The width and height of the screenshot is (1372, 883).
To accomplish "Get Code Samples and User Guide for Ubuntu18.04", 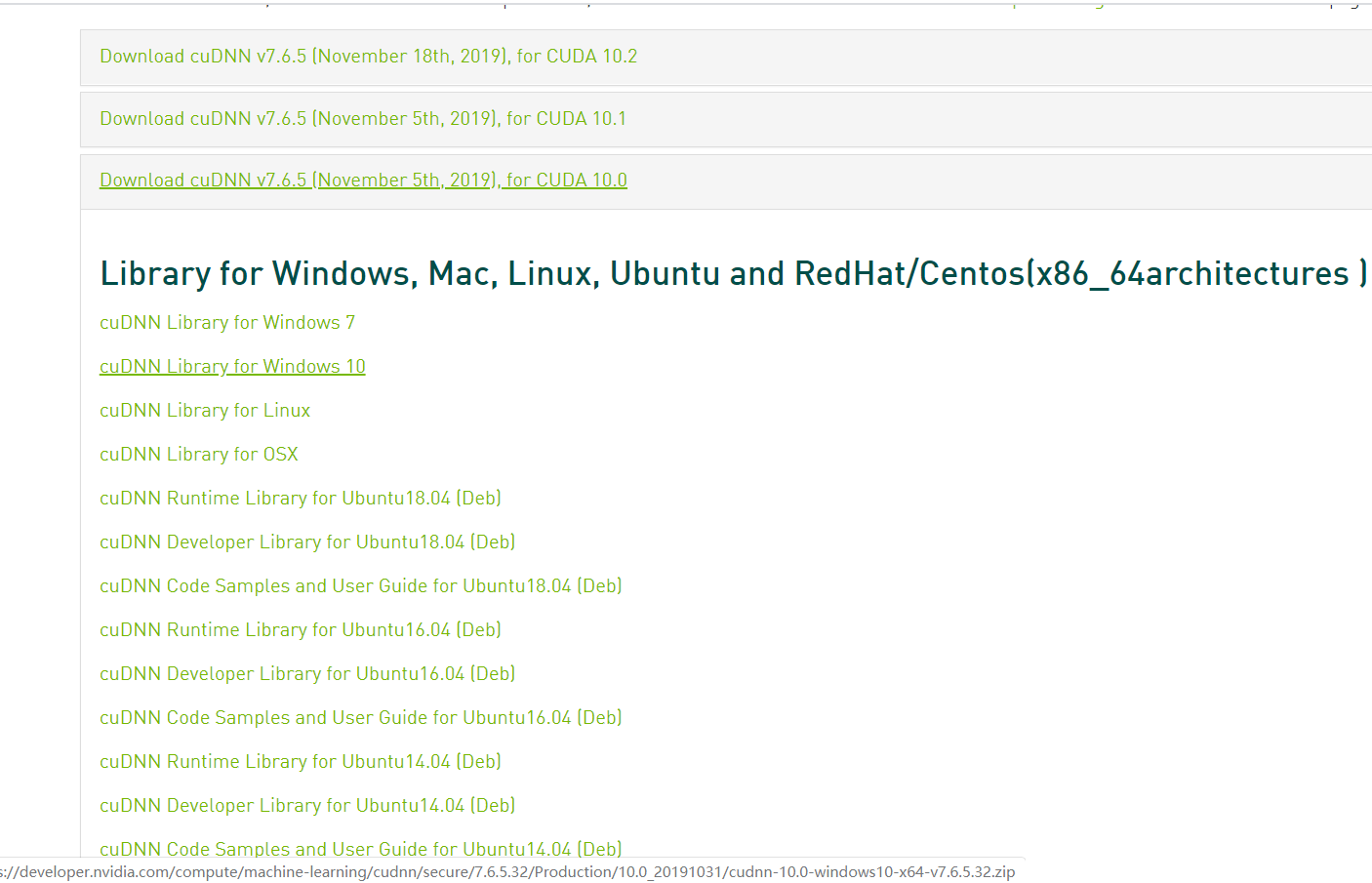I will [361, 586].
